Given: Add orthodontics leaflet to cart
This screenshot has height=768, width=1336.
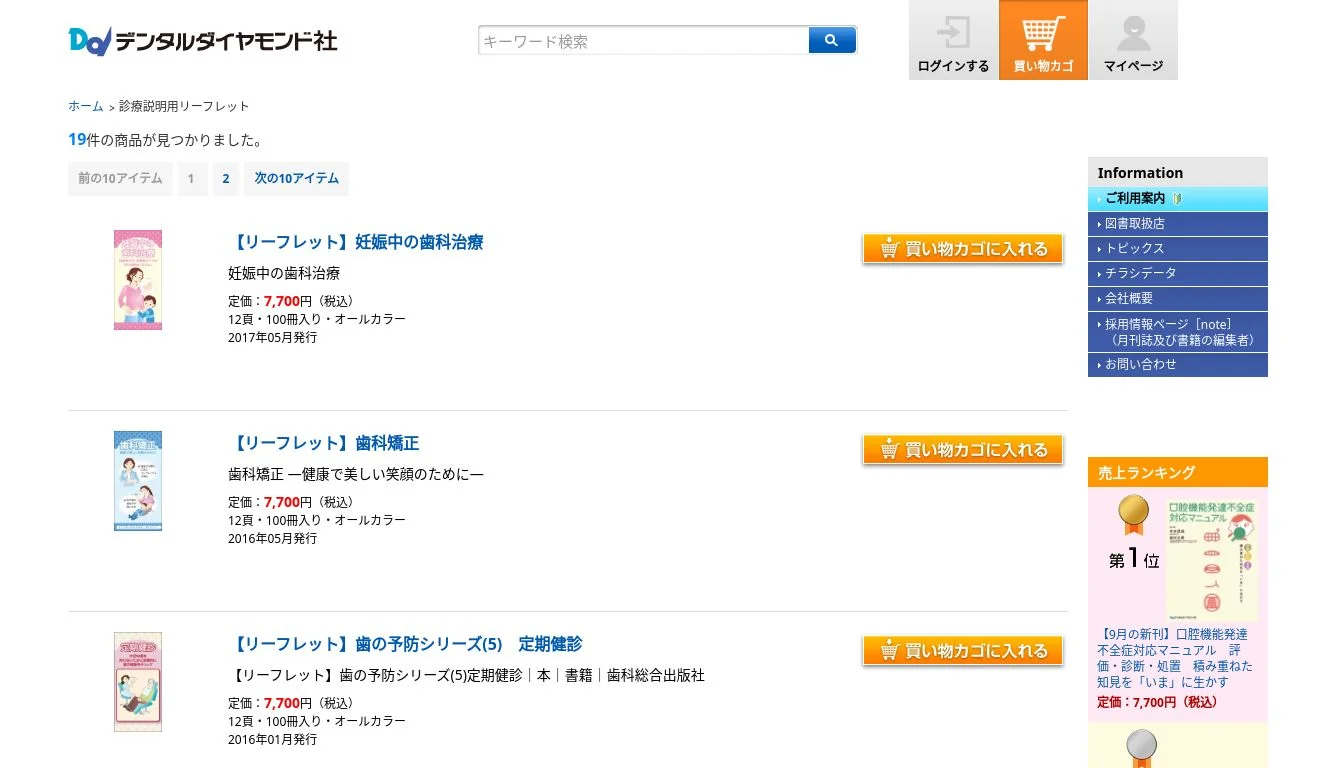Looking at the screenshot, I should click(x=962, y=450).
